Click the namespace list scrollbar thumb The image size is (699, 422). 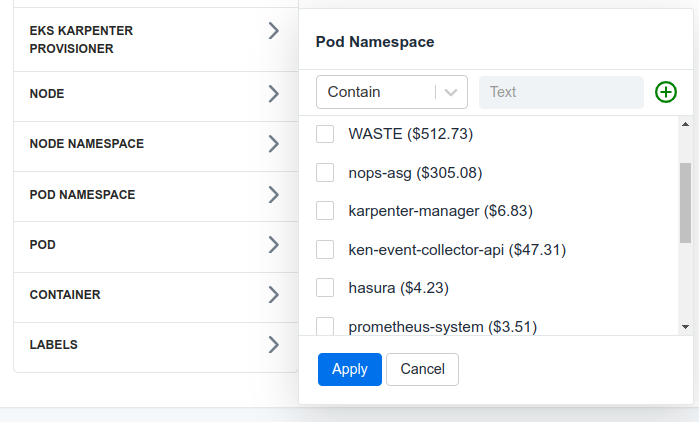click(x=685, y=203)
